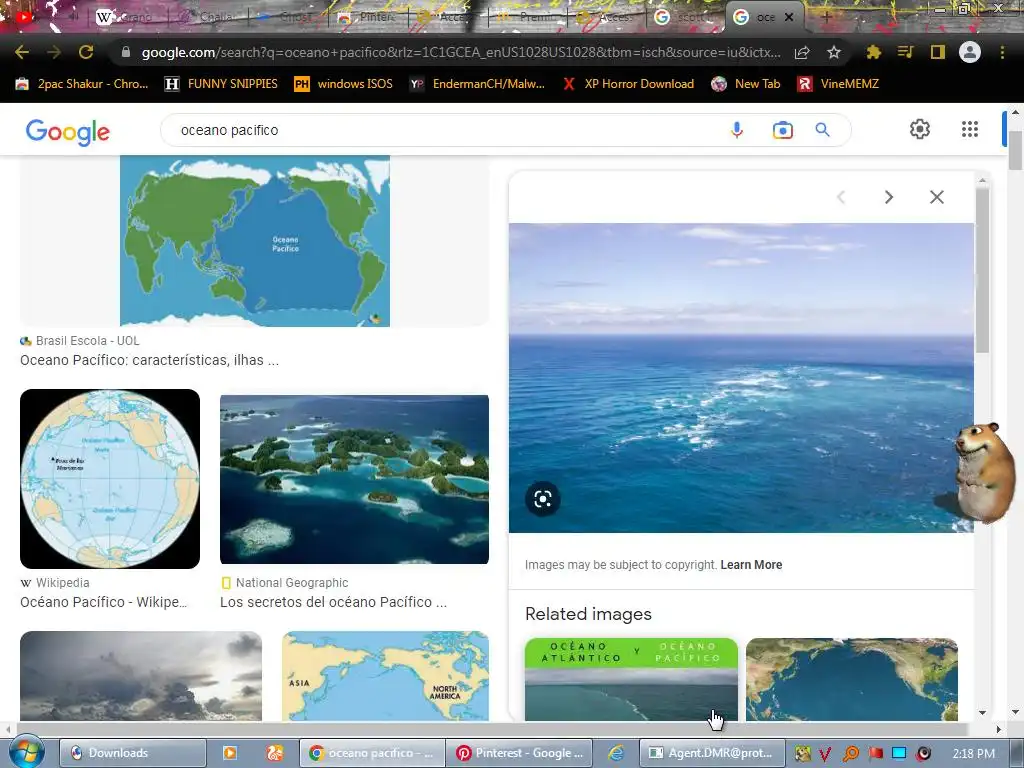Open Internet Explorer taskbar icon
The height and width of the screenshot is (768, 1024).
click(616, 753)
